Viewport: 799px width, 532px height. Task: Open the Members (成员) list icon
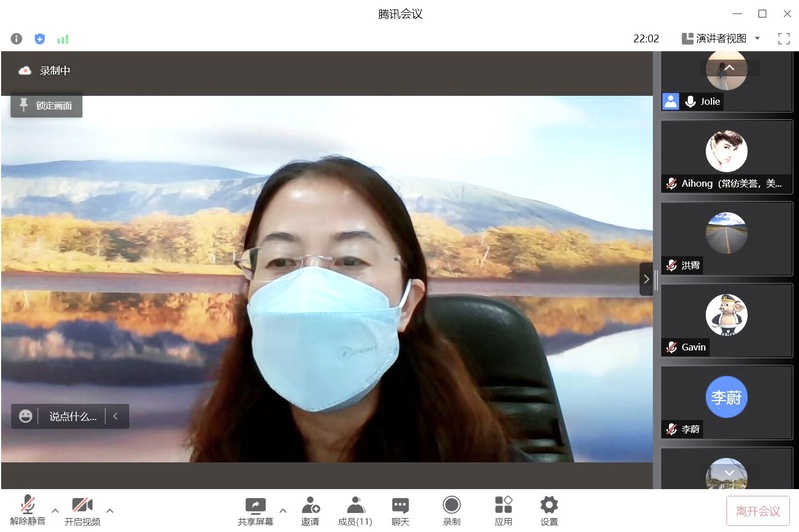355,510
